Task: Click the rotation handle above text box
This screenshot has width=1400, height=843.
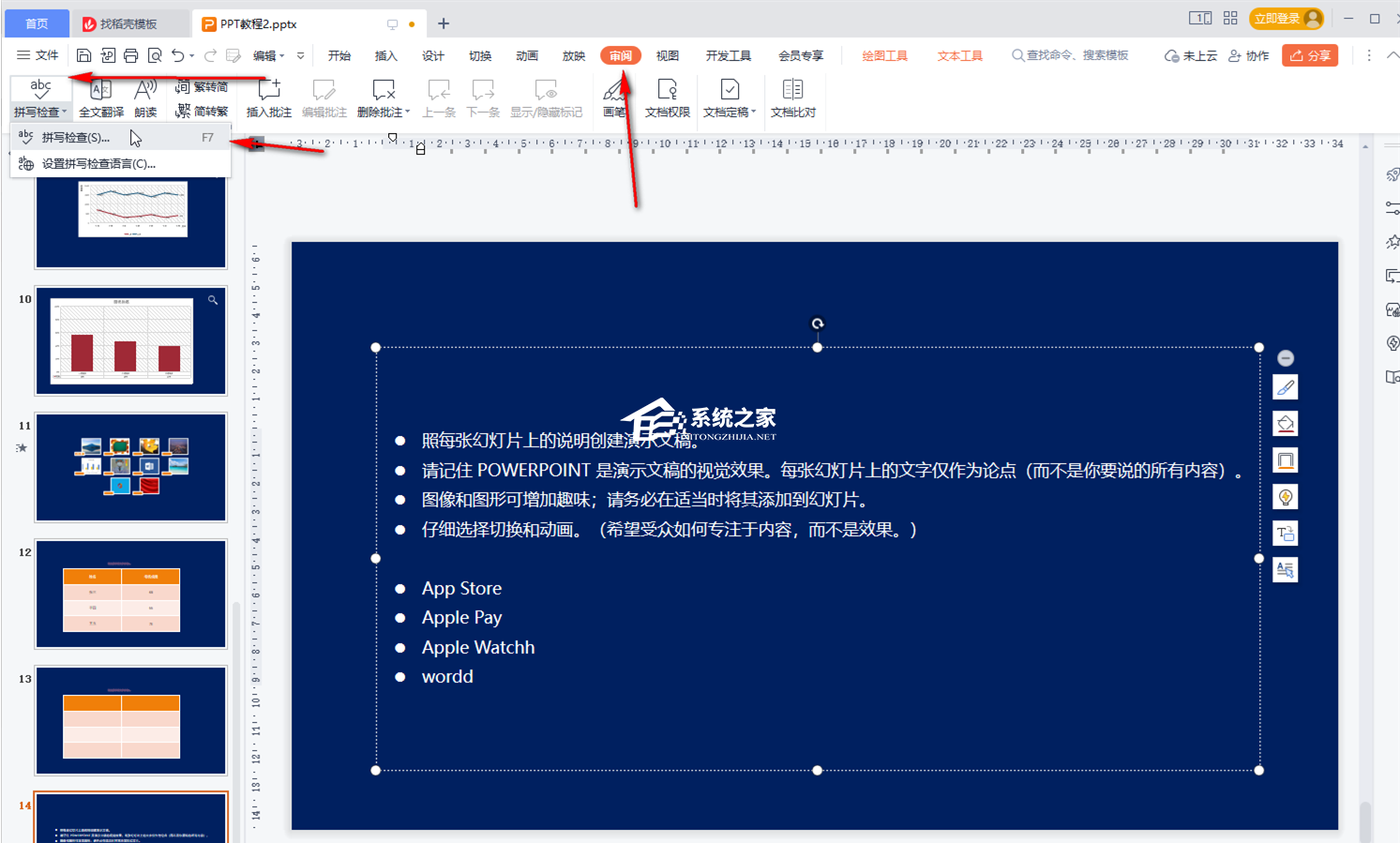Action: tap(818, 324)
